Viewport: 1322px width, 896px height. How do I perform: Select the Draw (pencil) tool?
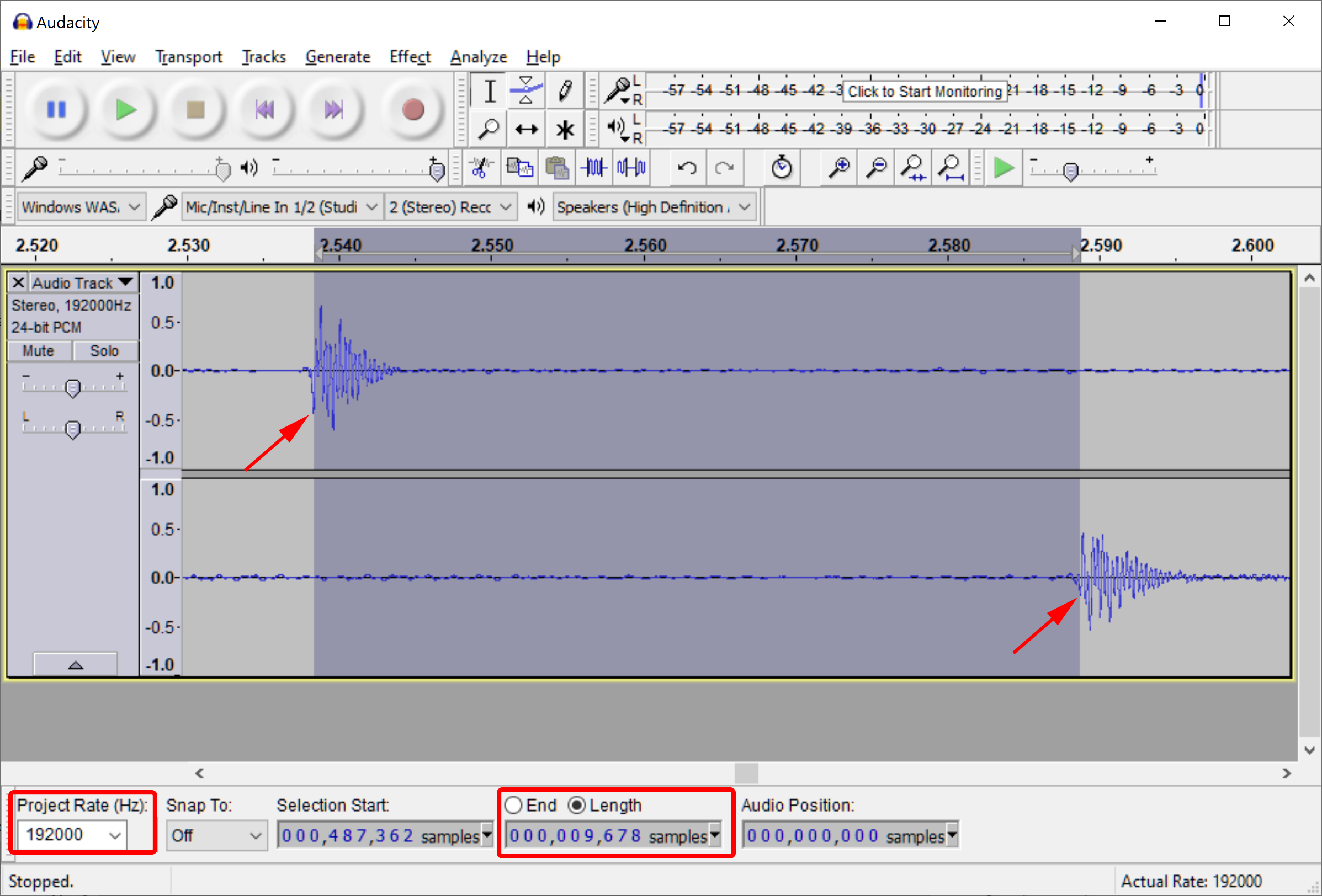[564, 91]
